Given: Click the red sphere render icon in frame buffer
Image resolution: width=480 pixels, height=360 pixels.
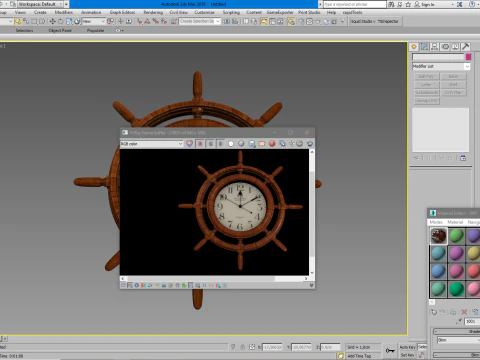Looking at the screenshot, I should point(272,144).
